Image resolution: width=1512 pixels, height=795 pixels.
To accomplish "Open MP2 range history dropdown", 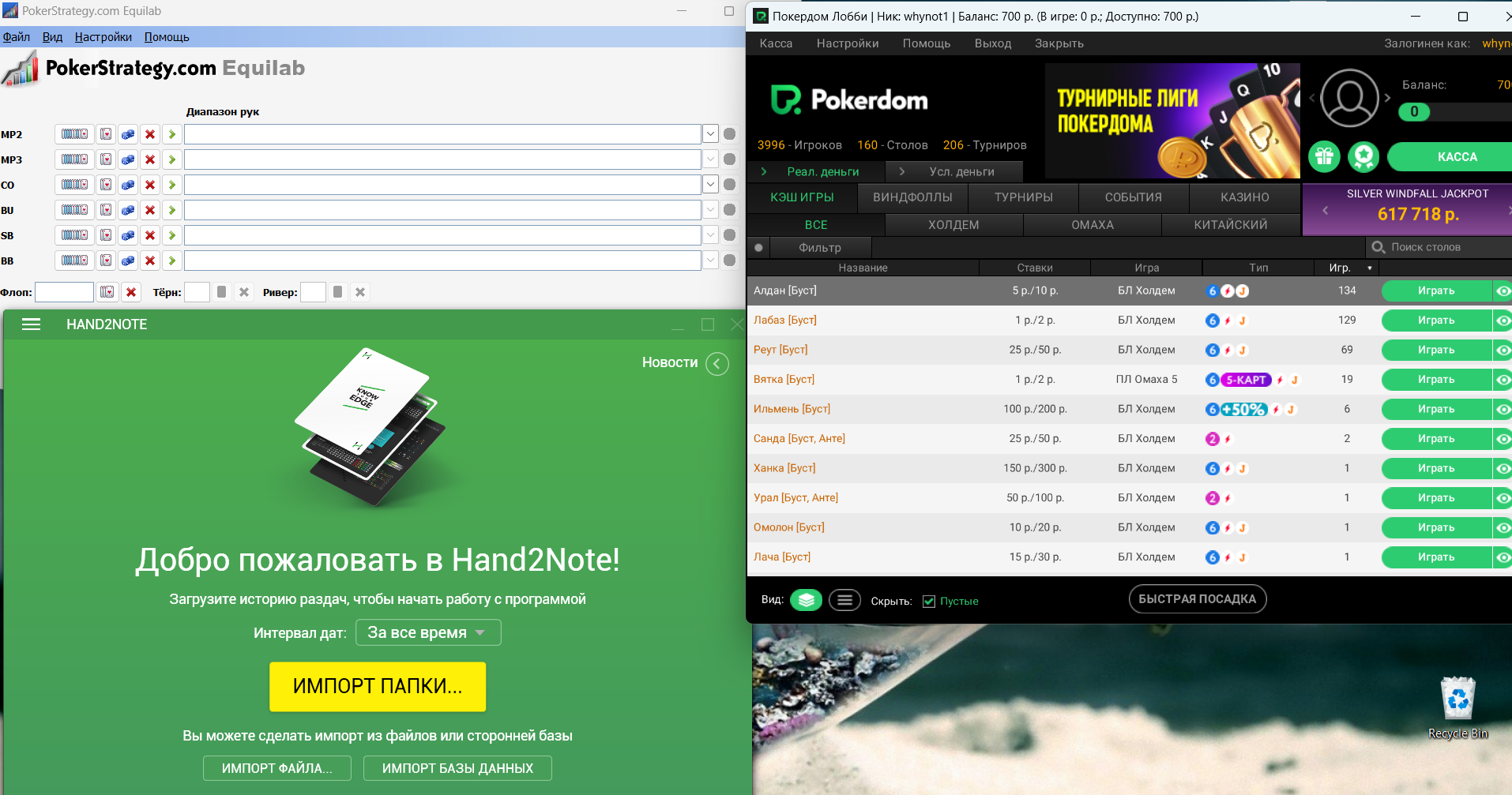I will pyautogui.click(x=710, y=134).
